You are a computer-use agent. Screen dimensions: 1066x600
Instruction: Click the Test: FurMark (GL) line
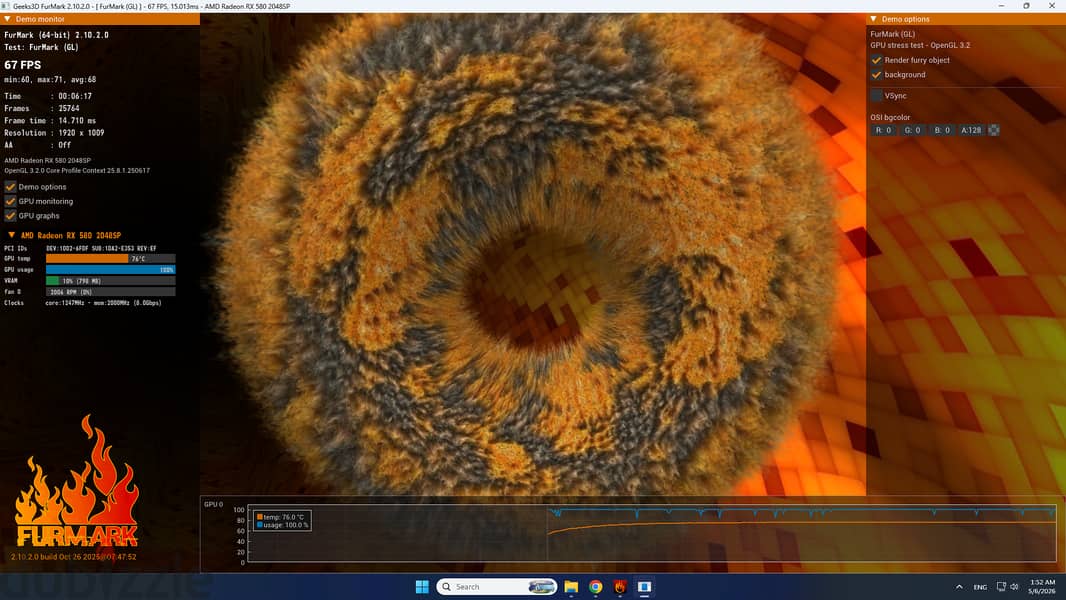(x=41, y=48)
